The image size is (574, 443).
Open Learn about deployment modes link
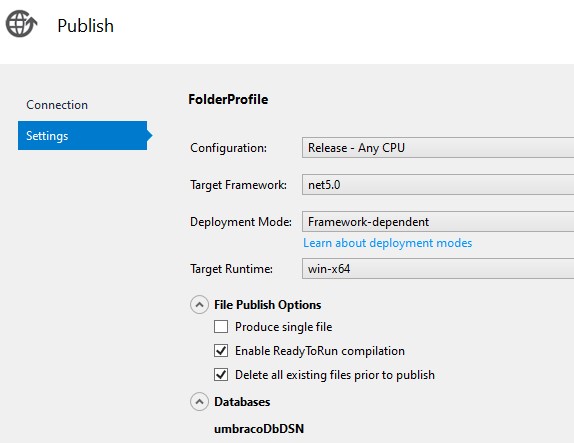387,243
